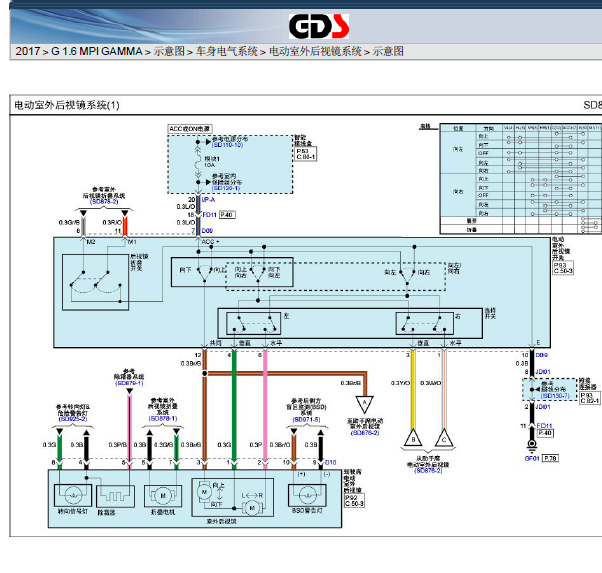This screenshot has height=573, width=602.
Task: Click the 折叠电机 motor symbol
Action: pos(163,496)
